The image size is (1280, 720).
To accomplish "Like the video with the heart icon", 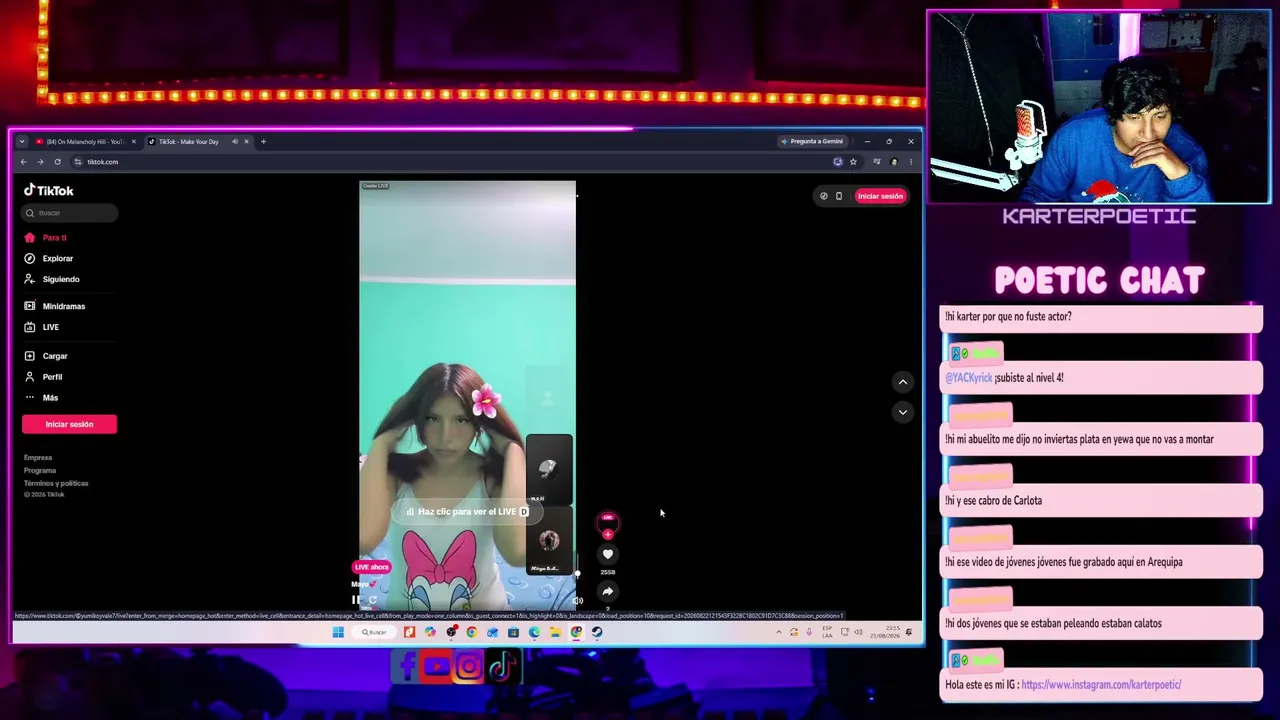I will point(607,555).
